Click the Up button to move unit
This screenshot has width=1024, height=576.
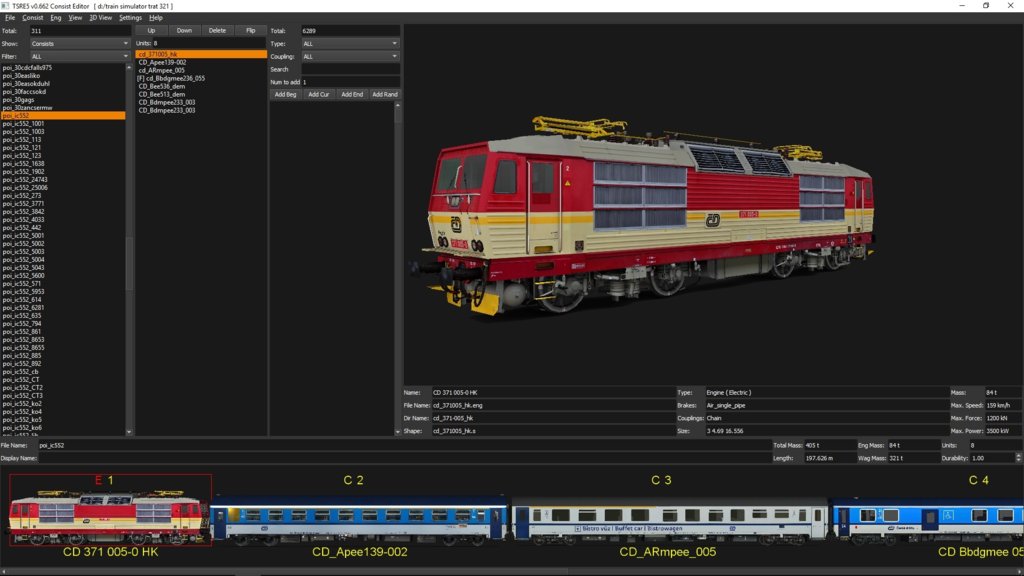[x=151, y=30]
